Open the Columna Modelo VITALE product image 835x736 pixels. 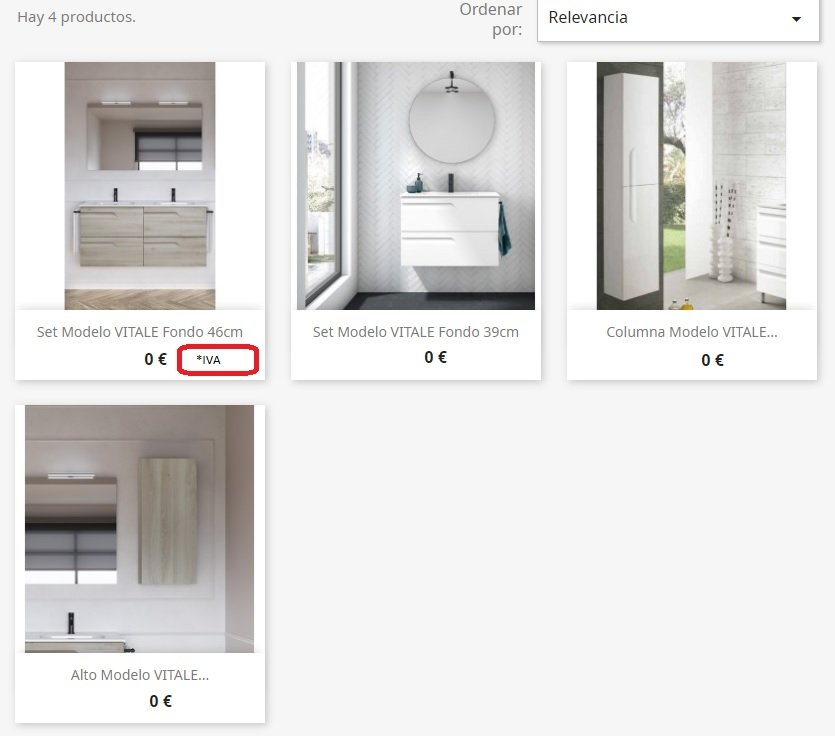[691, 185]
